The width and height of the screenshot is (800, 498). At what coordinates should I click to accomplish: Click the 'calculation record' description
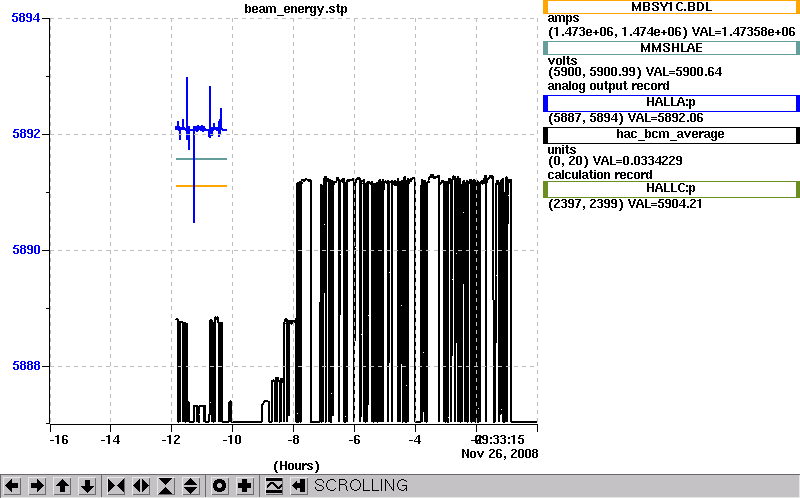pyautogui.click(x=600, y=175)
